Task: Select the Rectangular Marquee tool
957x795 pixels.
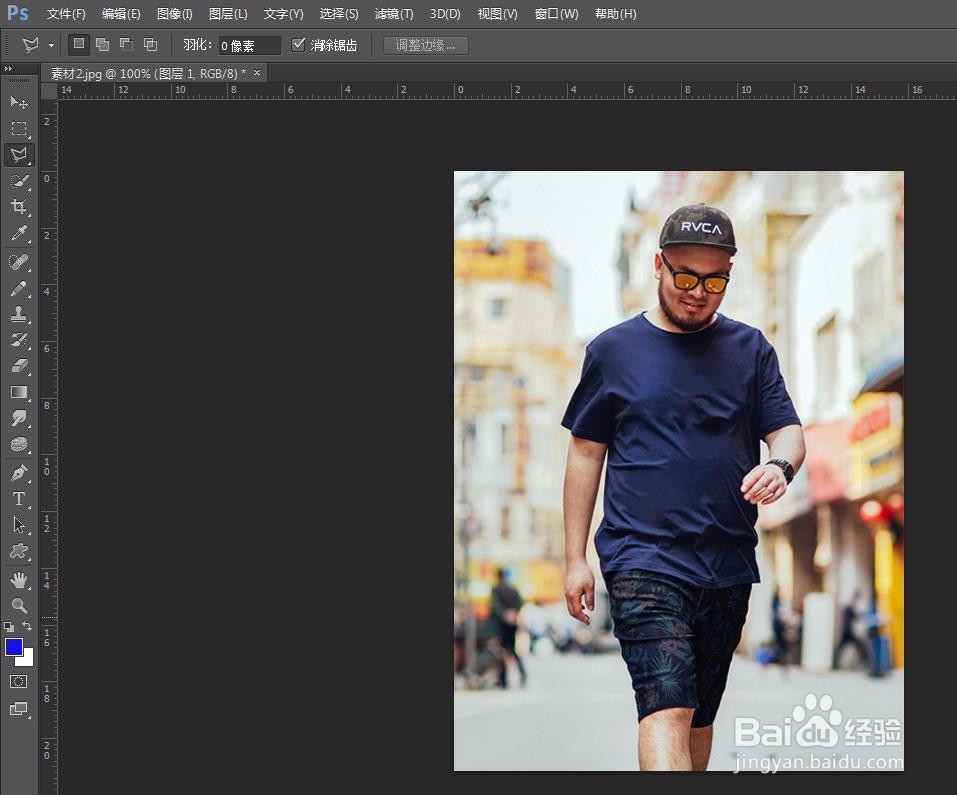Action: (19, 129)
